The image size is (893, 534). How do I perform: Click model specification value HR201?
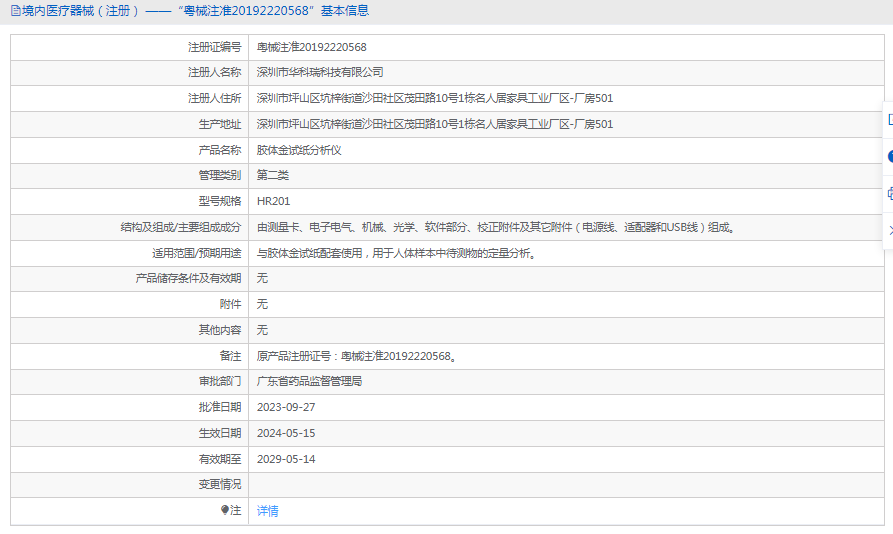(x=273, y=201)
